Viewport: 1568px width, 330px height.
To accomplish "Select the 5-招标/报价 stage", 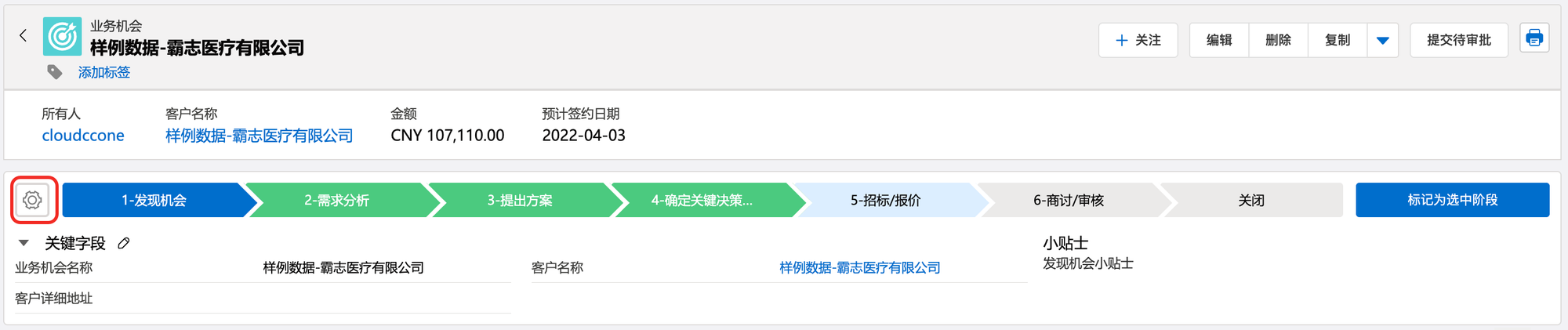I will tap(885, 200).
